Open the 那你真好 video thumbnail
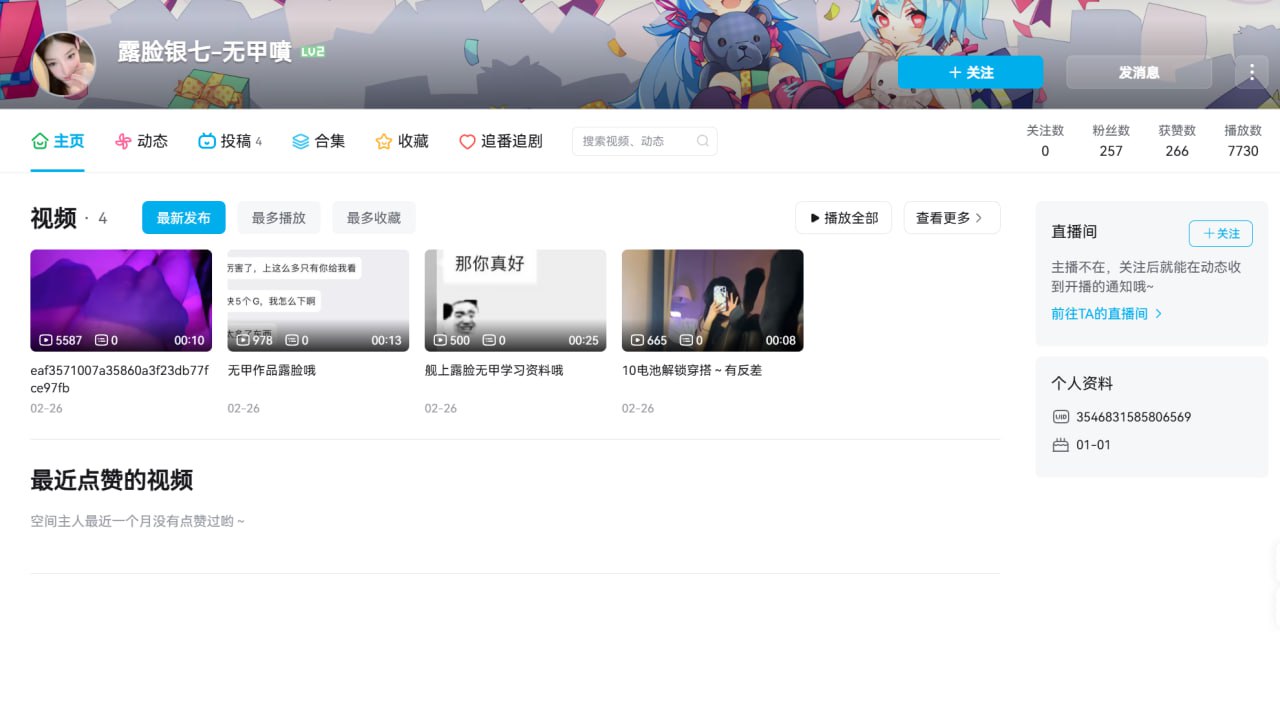Image resolution: width=1280 pixels, height=702 pixels. click(515, 300)
